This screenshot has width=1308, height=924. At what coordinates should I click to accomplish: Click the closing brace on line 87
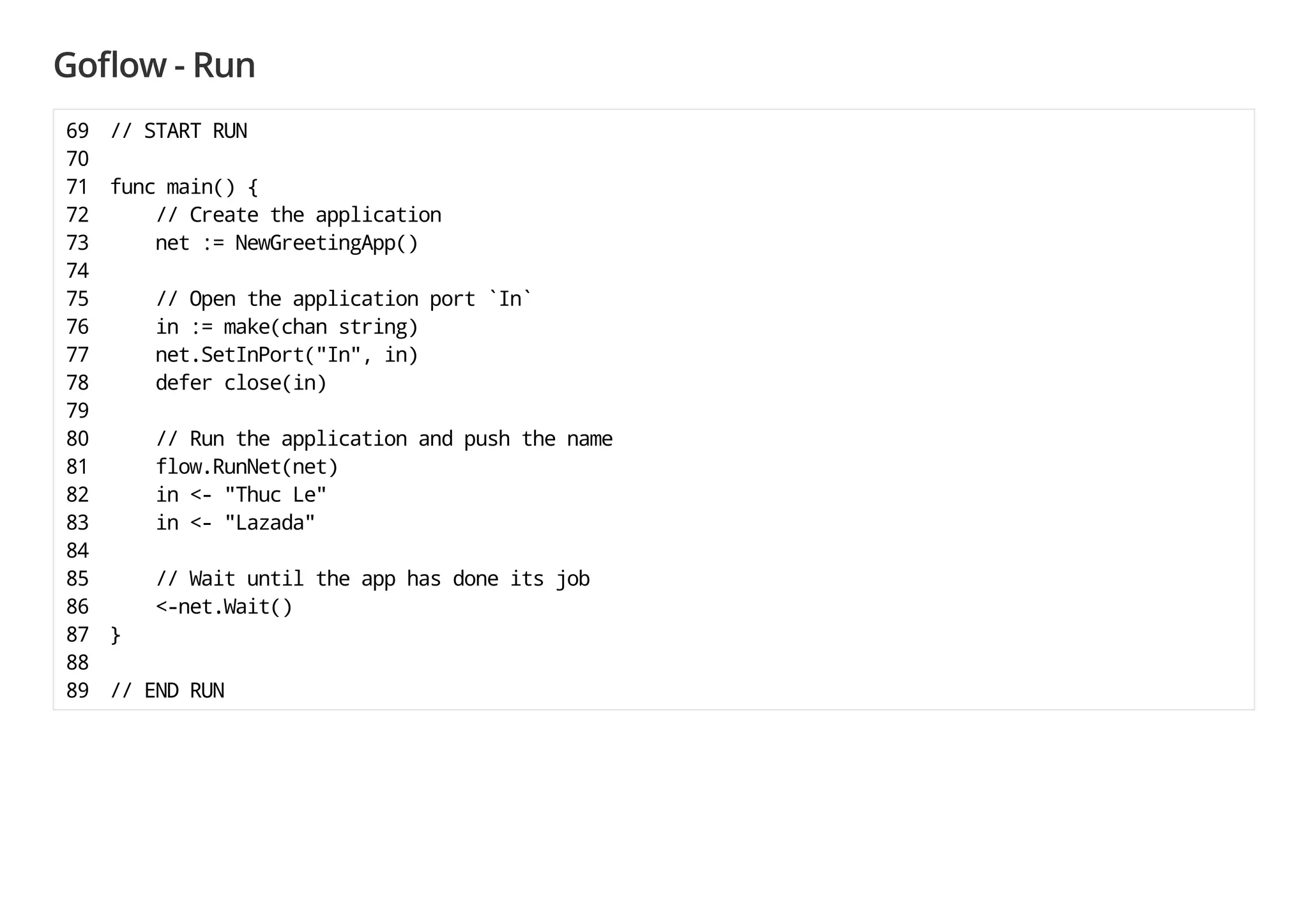tap(116, 635)
